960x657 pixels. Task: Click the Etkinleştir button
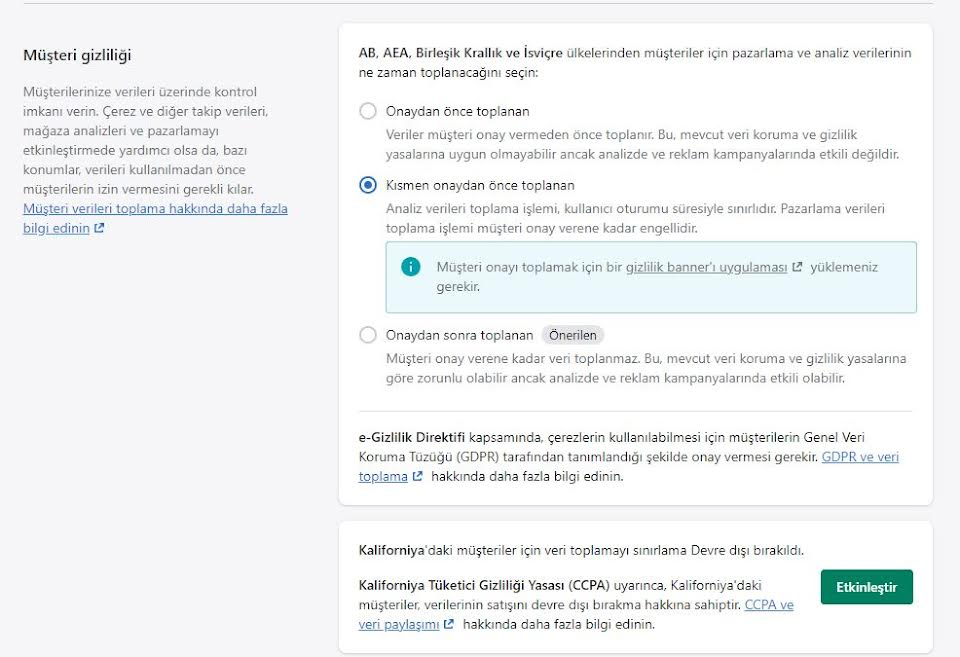pyautogui.click(x=866, y=587)
